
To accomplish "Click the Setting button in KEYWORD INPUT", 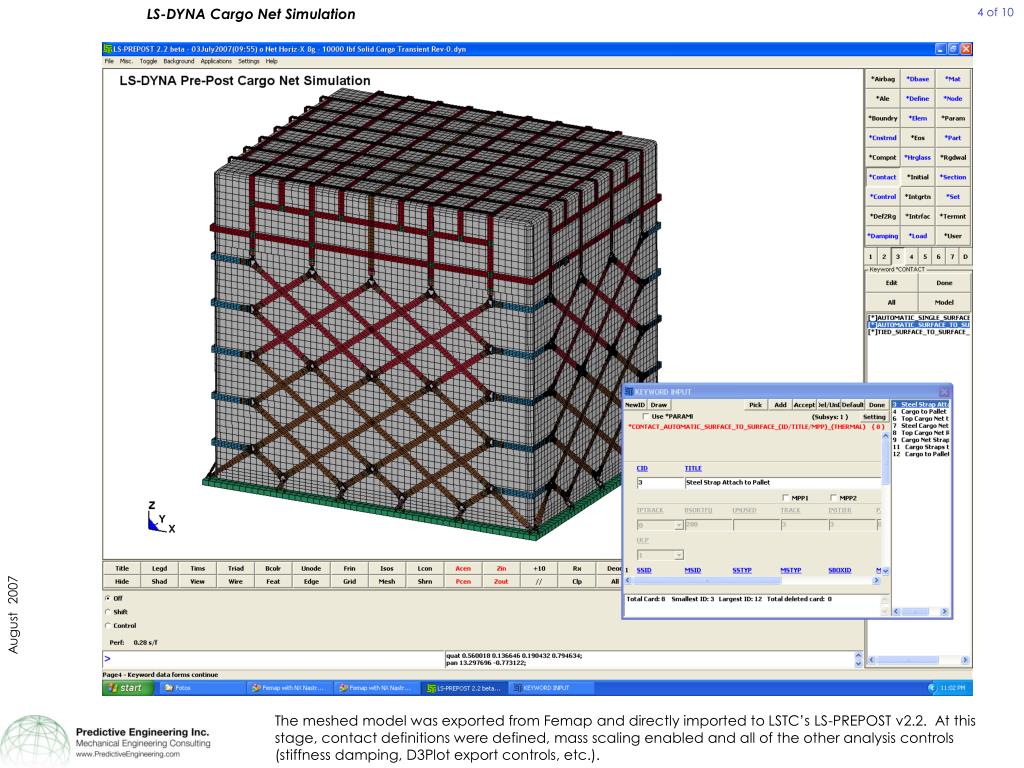I will (x=874, y=417).
